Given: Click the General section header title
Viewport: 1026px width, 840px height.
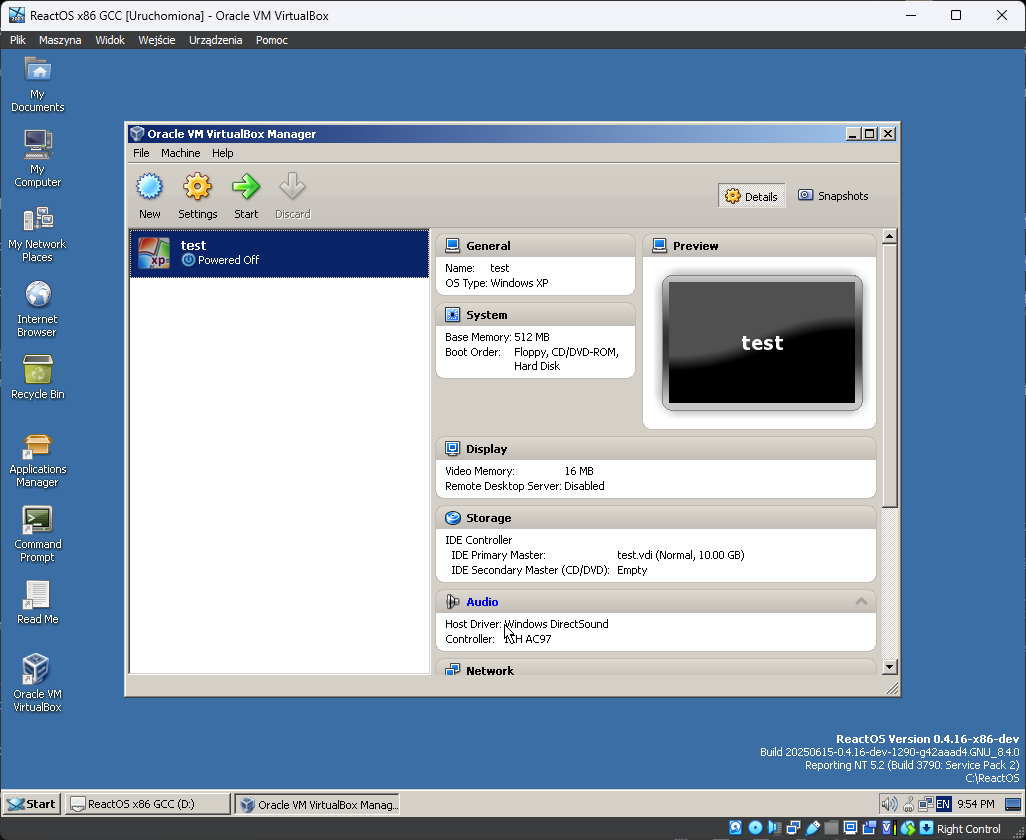Looking at the screenshot, I should (488, 246).
